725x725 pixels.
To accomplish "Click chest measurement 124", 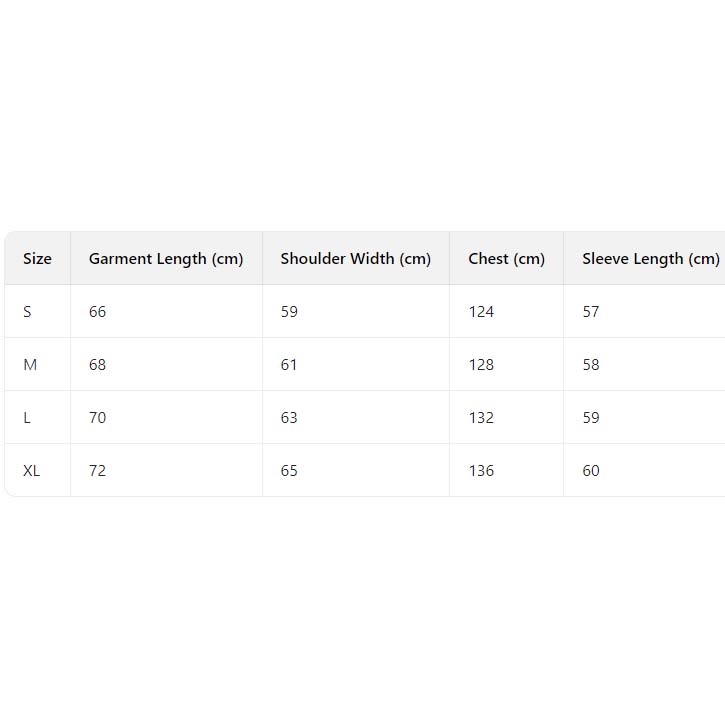I will click(x=481, y=312).
